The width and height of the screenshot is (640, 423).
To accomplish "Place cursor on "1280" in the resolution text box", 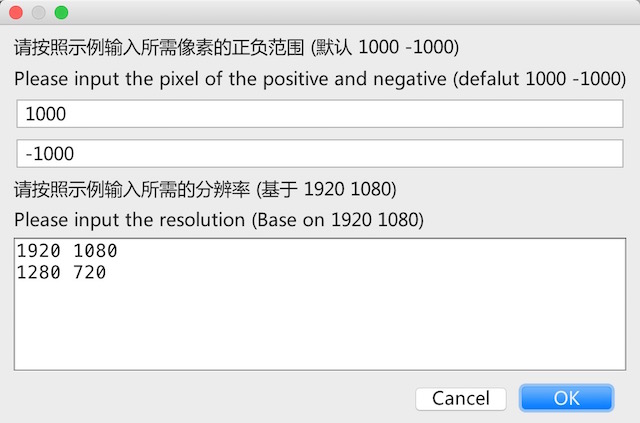I will point(39,272).
